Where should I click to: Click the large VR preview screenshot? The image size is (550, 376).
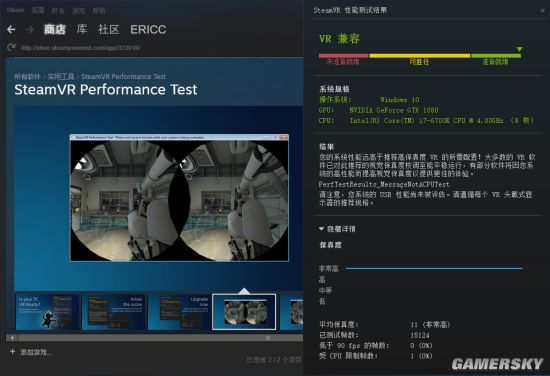[x=179, y=198]
